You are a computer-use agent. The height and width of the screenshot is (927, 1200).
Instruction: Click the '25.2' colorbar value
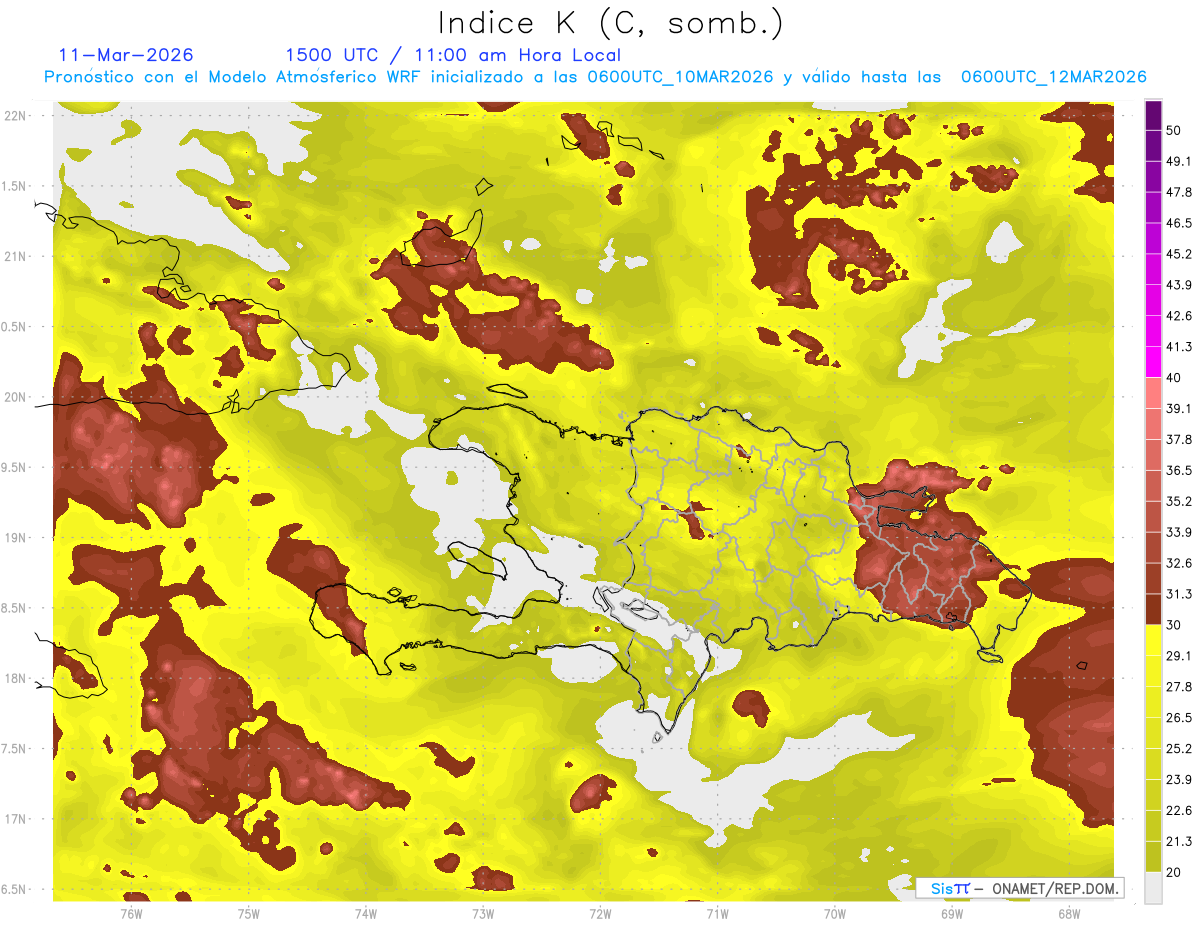click(1179, 749)
